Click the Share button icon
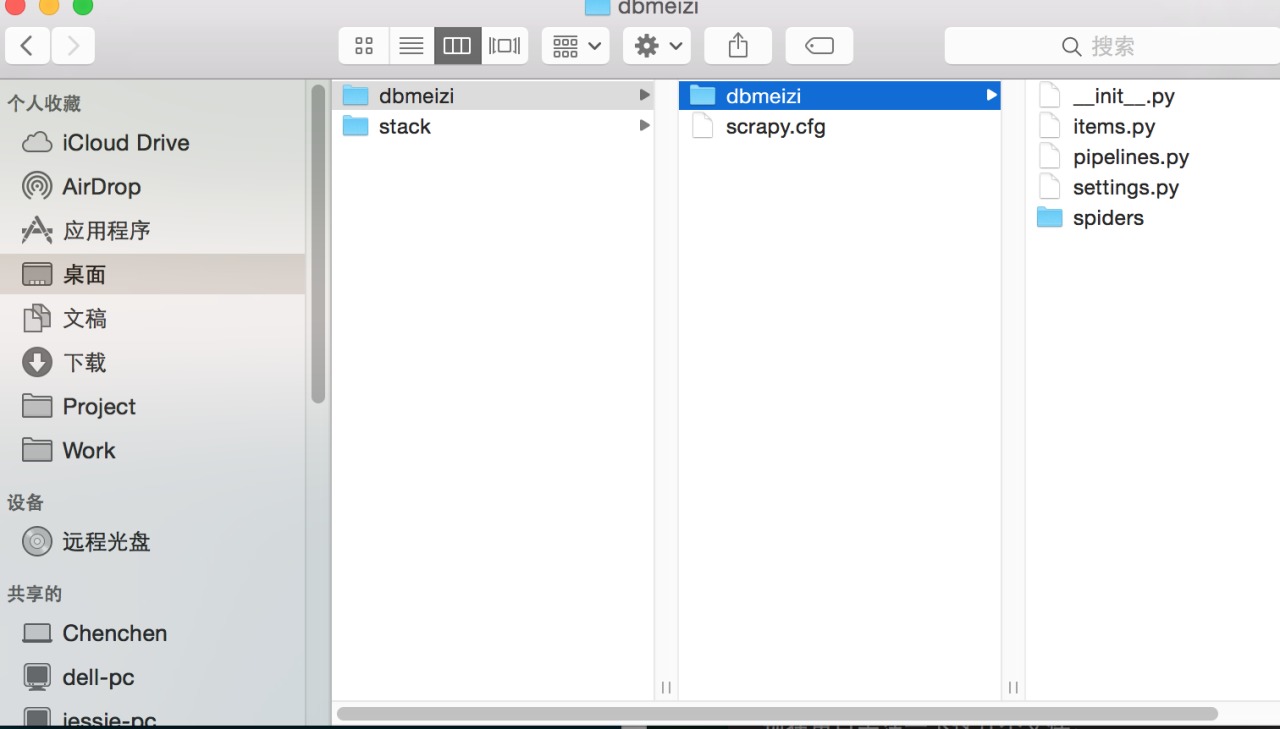 [x=738, y=46]
